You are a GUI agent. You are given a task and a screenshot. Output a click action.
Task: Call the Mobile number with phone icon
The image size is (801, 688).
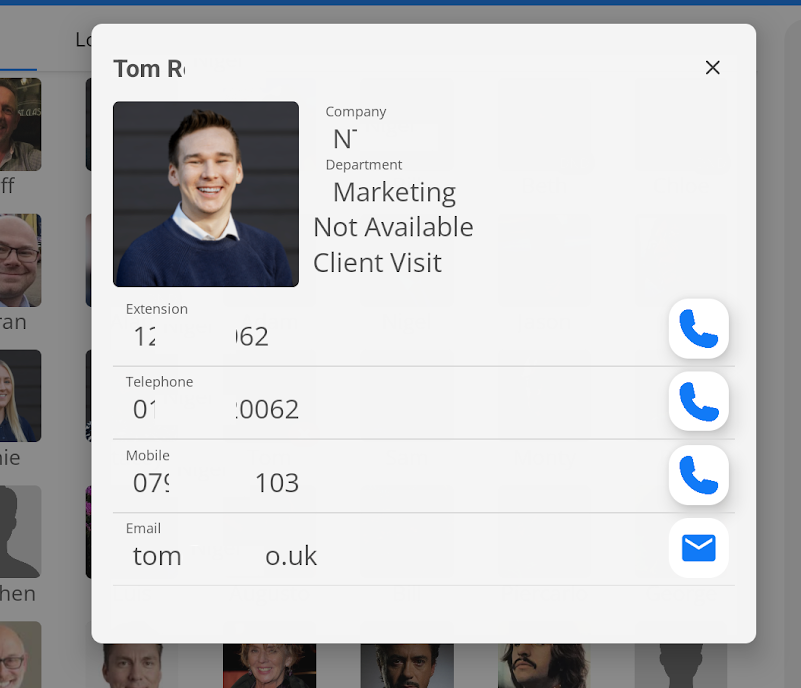(x=698, y=475)
